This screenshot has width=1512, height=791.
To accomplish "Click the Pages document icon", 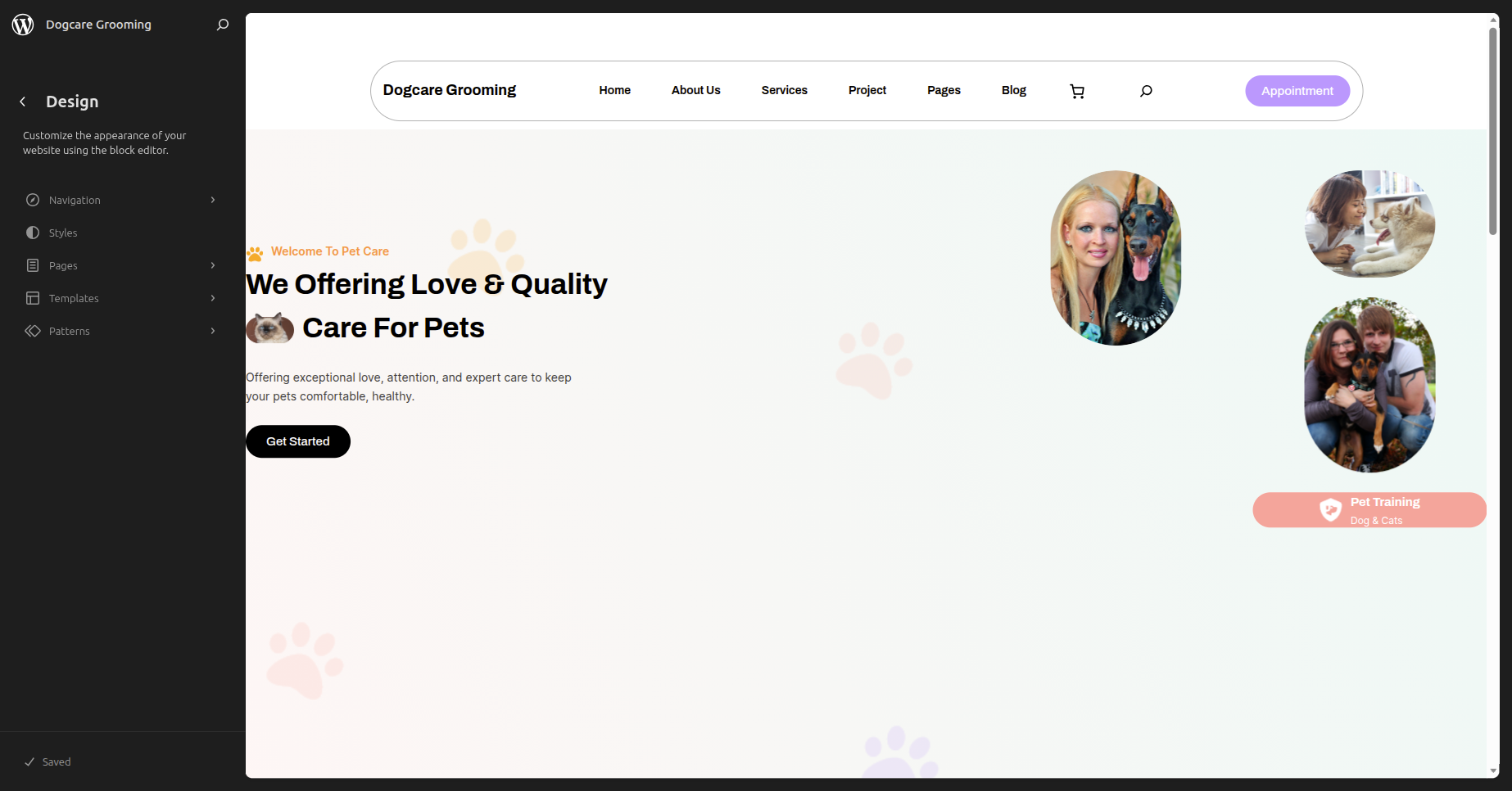I will click(33, 265).
